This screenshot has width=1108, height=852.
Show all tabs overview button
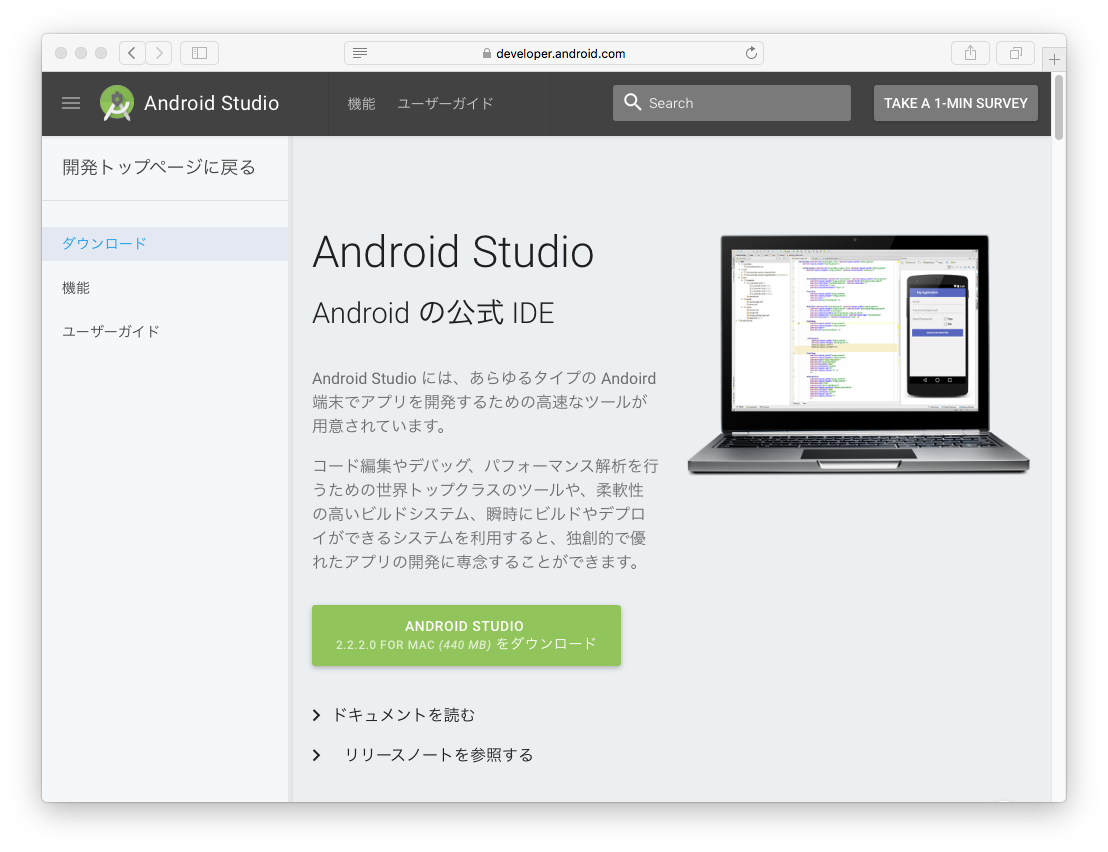coord(1015,53)
